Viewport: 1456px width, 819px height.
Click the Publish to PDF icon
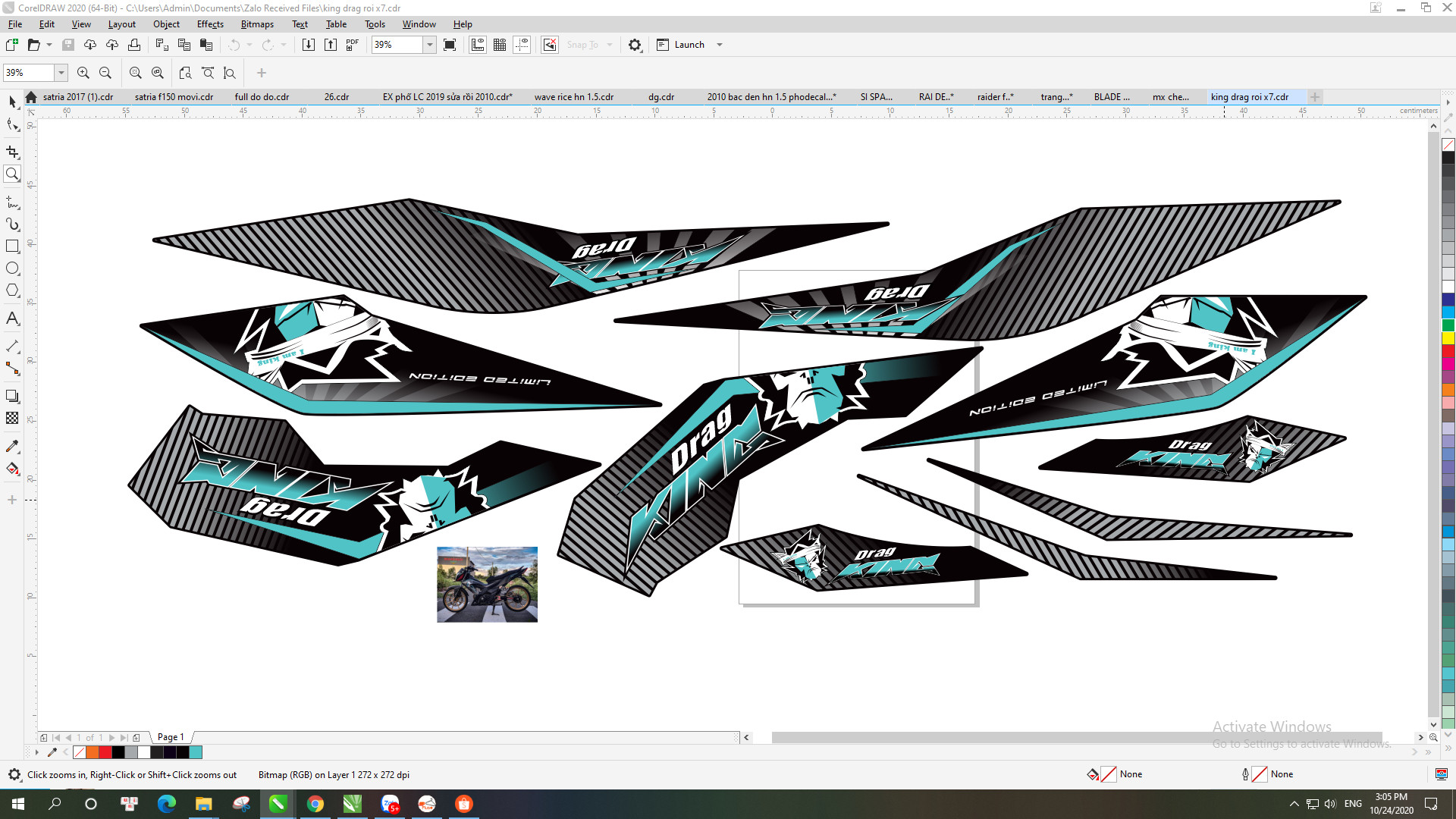[351, 45]
